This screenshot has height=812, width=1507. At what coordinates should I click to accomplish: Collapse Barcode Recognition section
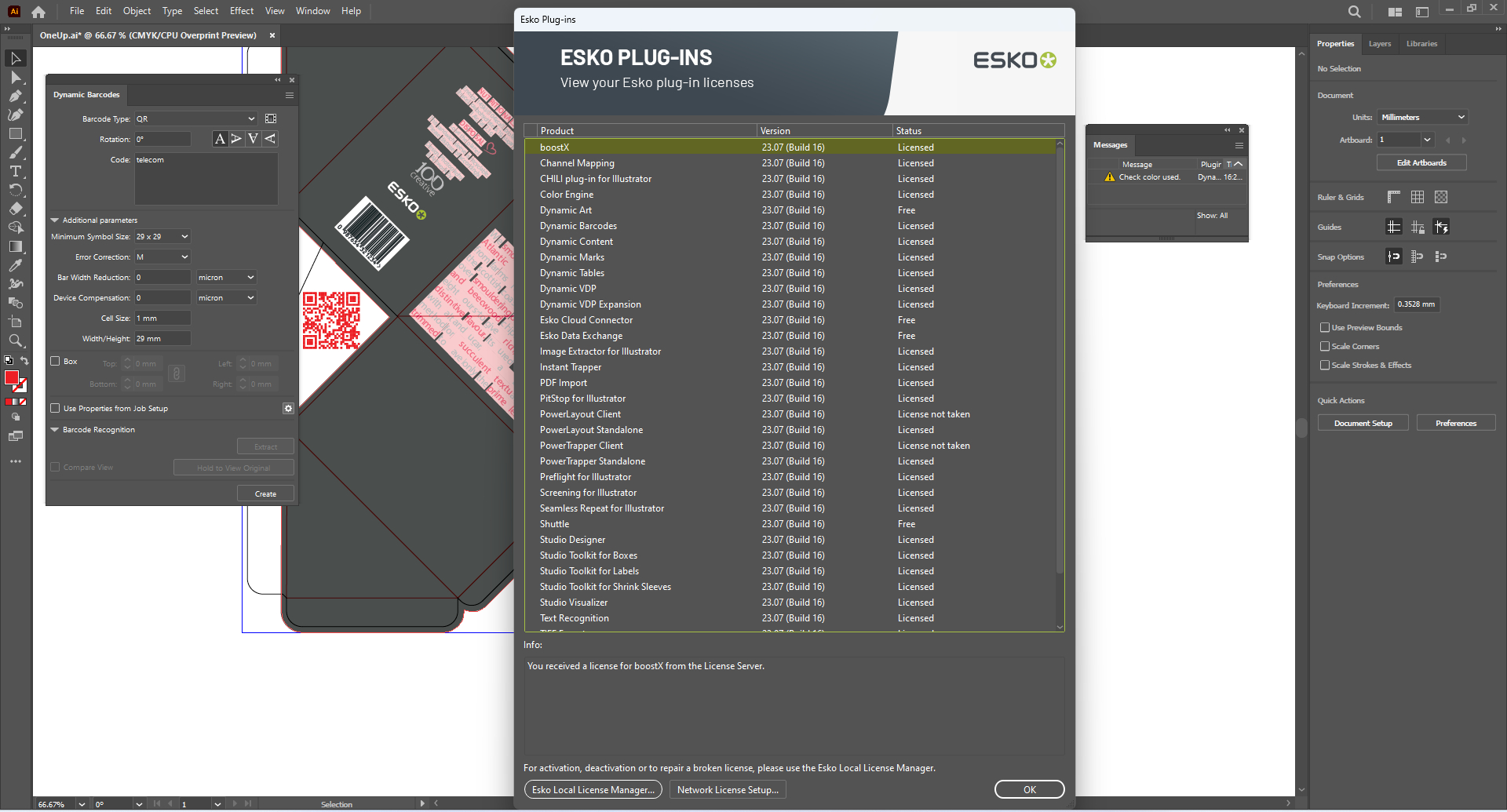(x=55, y=430)
